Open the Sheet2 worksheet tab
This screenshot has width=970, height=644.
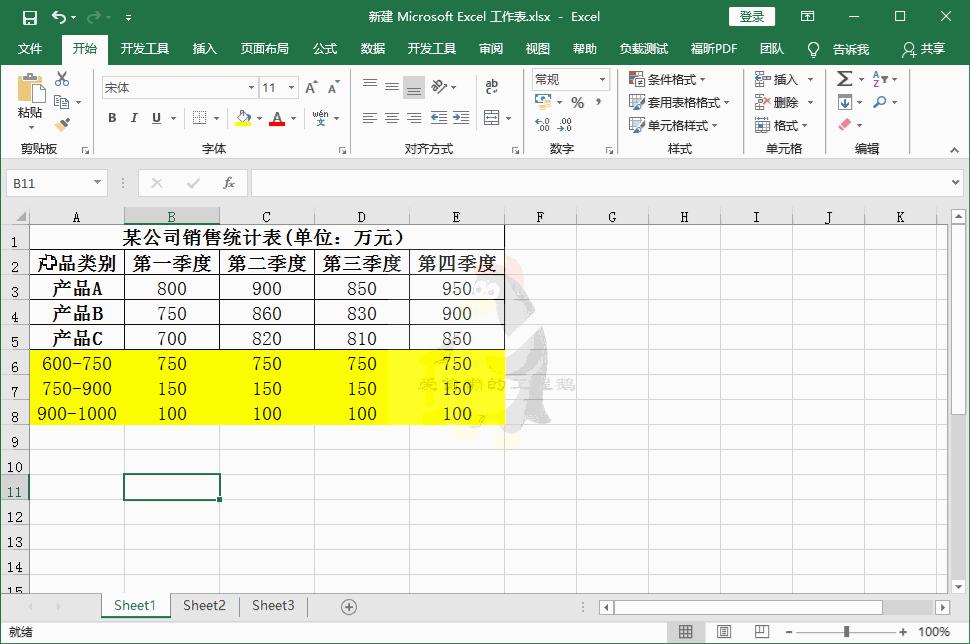coord(204,605)
